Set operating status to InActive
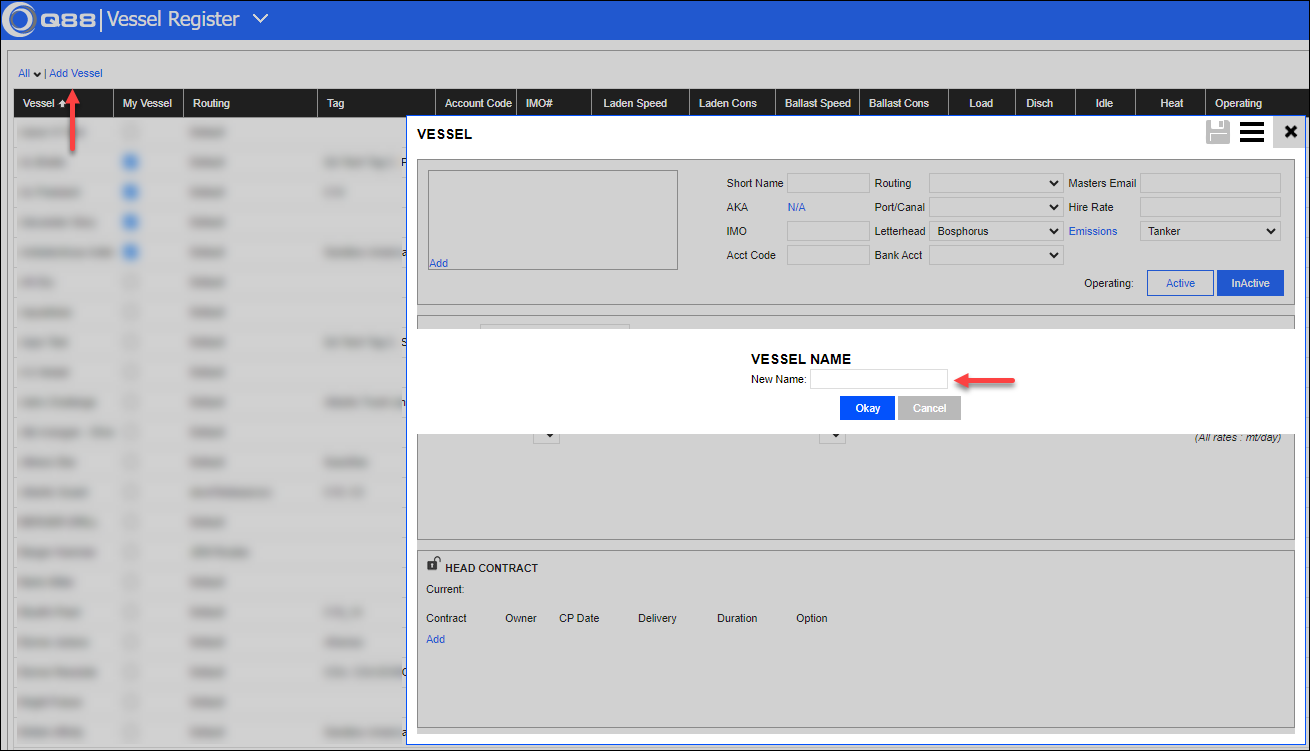 (x=1250, y=283)
